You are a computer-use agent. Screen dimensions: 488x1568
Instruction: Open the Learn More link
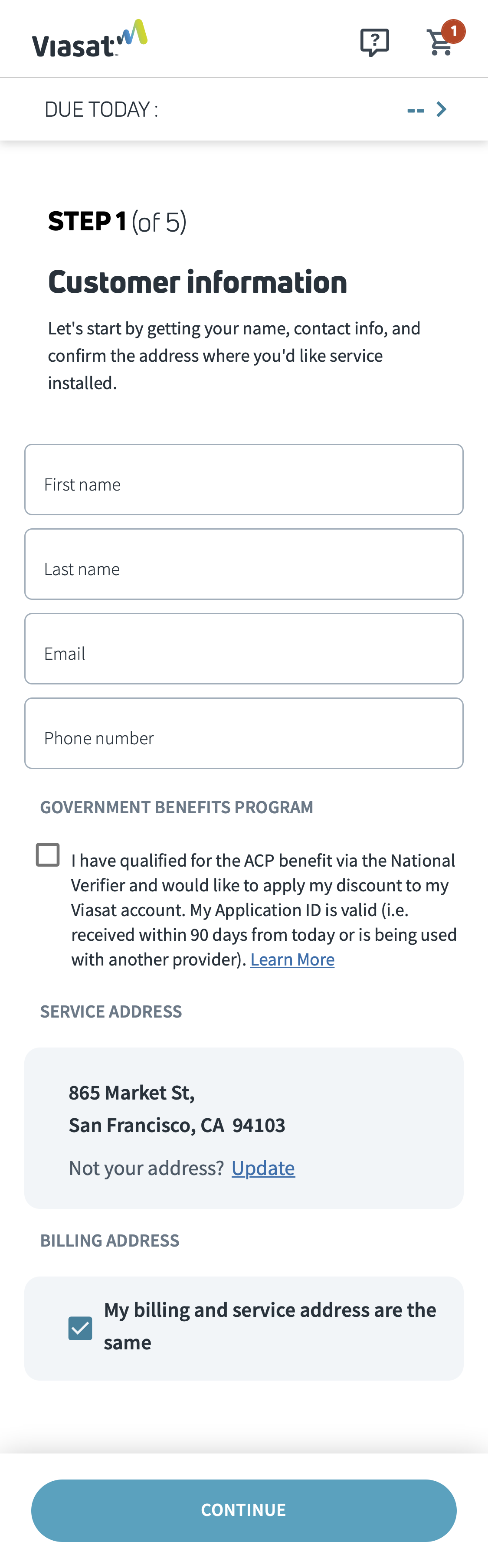pos(292,960)
